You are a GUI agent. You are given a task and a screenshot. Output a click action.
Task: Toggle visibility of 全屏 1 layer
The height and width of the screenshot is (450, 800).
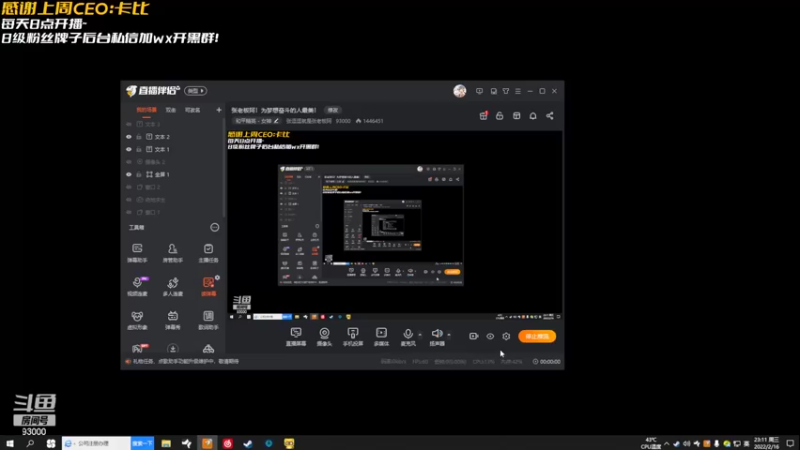point(129,174)
